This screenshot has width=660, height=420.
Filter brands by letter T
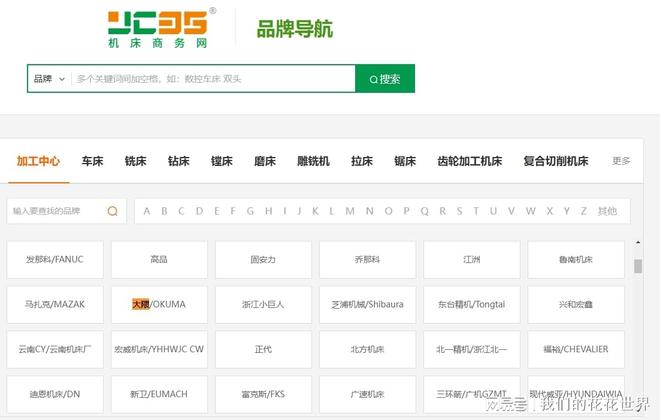[x=476, y=211]
